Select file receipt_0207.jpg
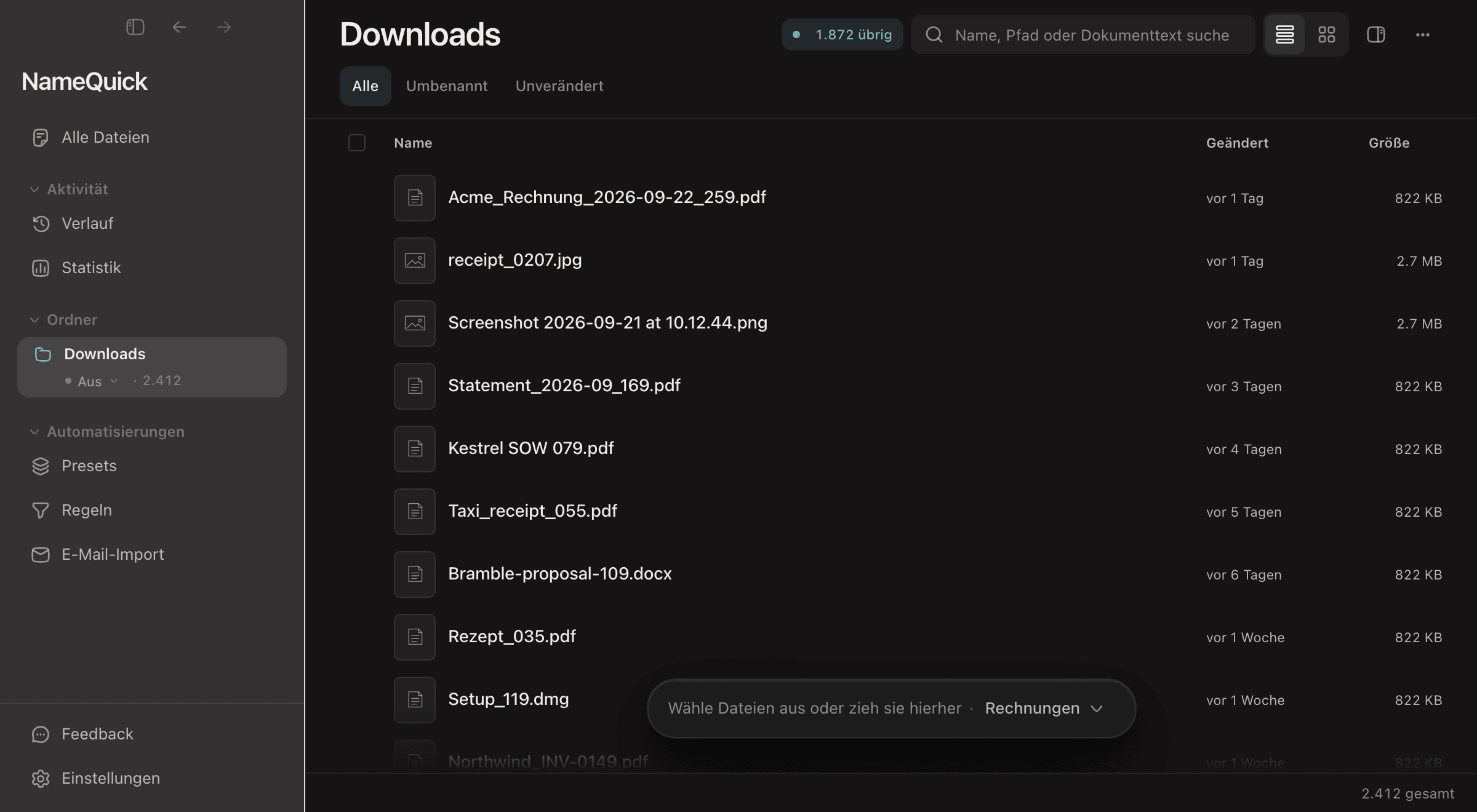Viewport: 1477px width, 812px height. pos(514,260)
